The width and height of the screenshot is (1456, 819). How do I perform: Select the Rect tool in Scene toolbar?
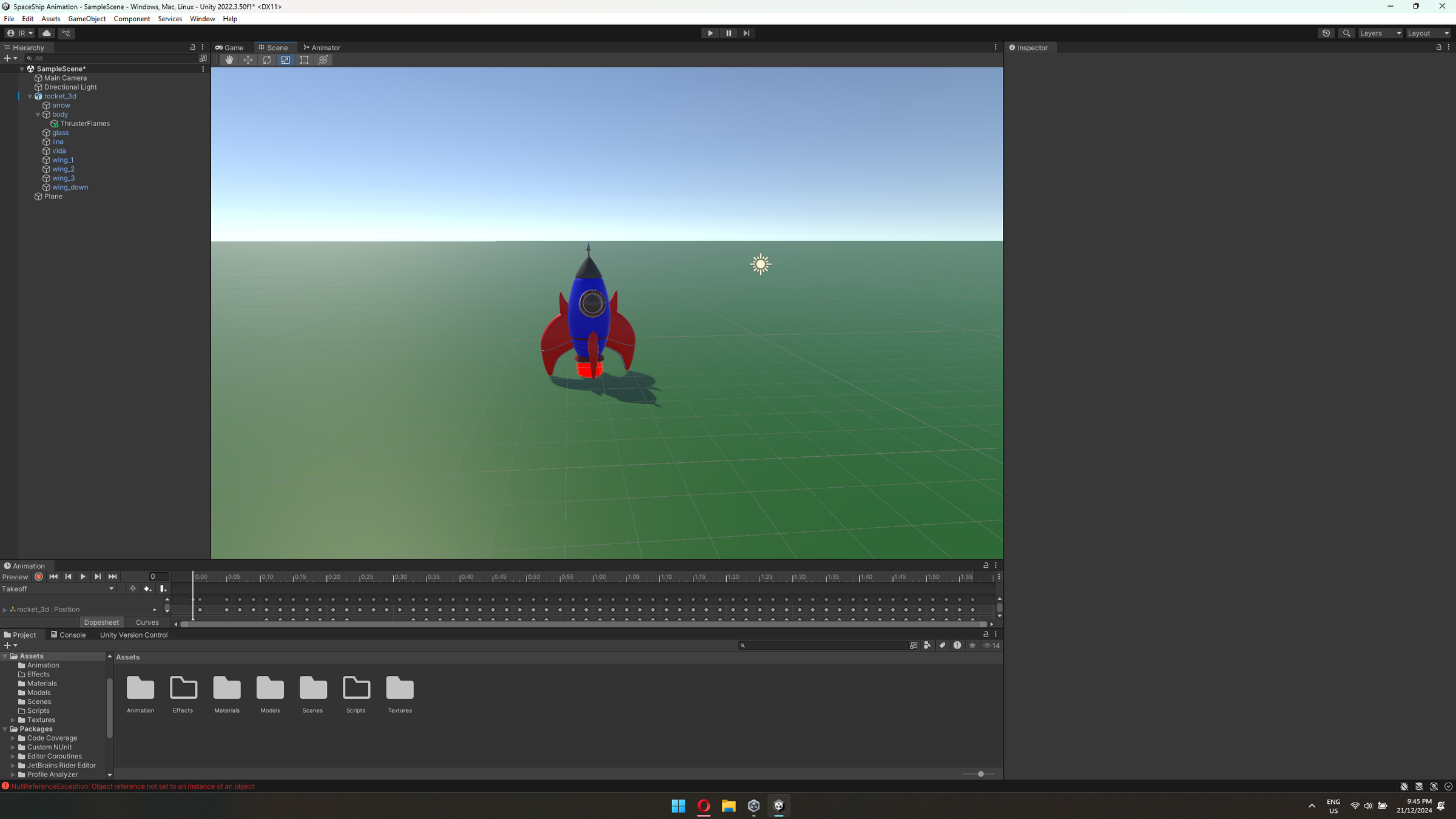[x=304, y=59]
